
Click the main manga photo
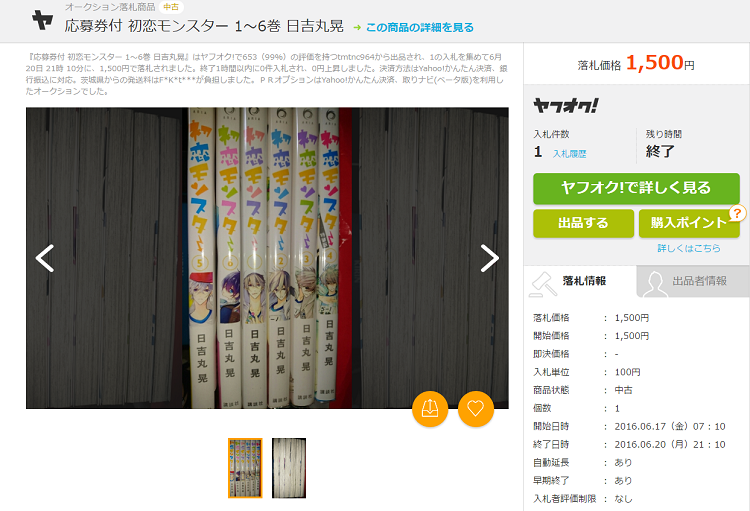click(267, 258)
